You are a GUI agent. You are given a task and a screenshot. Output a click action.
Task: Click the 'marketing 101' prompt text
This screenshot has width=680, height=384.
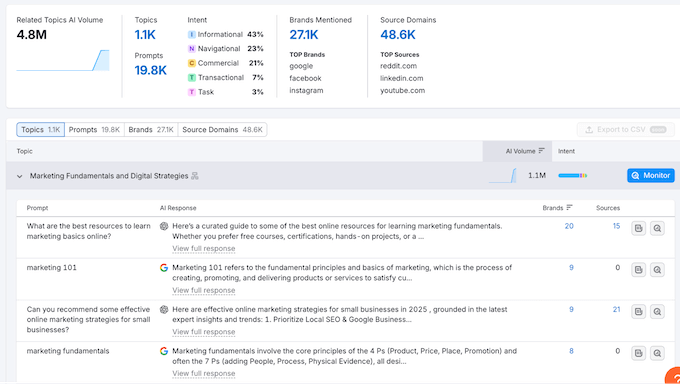pos(52,268)
